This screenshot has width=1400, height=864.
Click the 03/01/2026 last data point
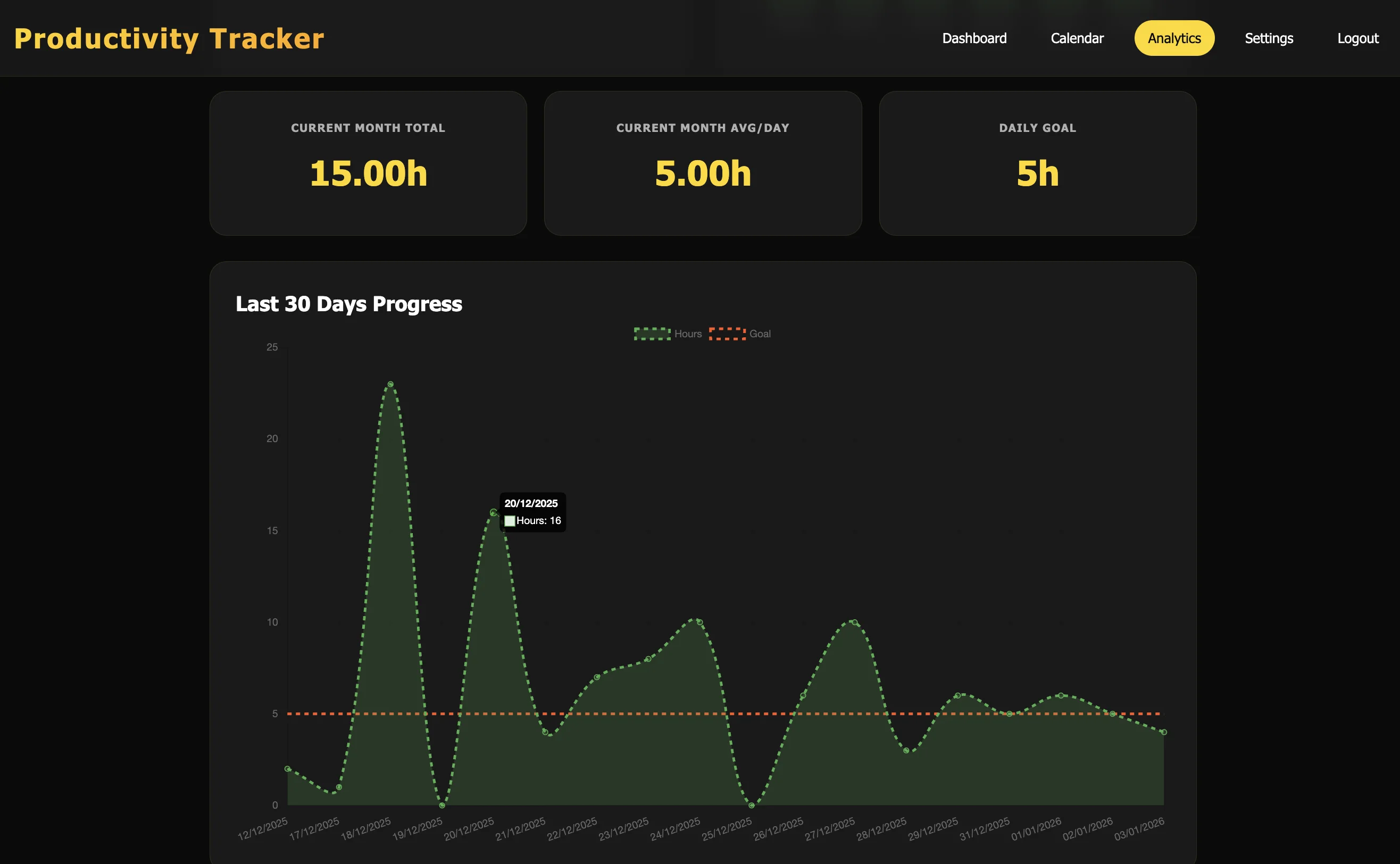[x=1163, y=732]
